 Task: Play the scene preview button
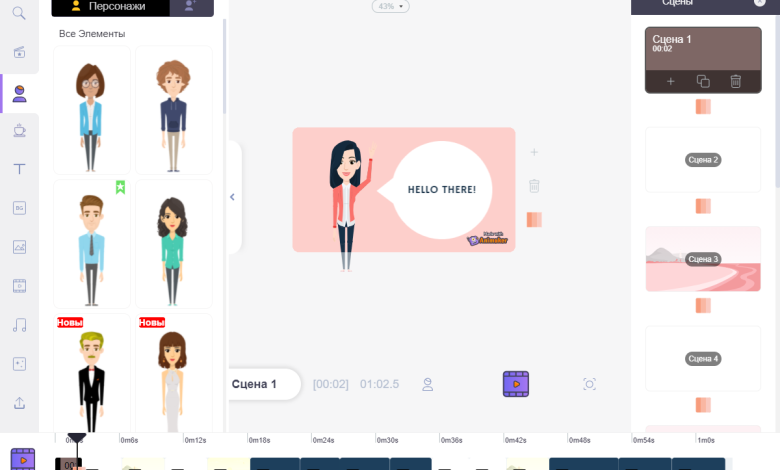pos(516,383)
